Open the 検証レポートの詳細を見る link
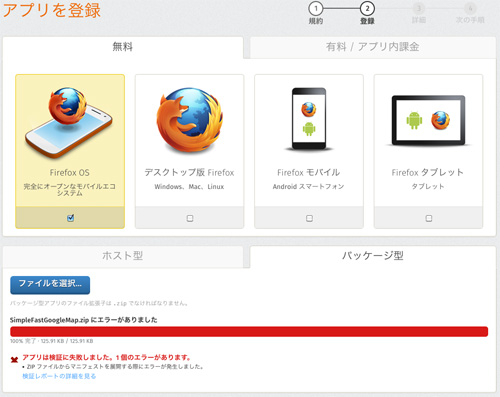 point(59,376)
